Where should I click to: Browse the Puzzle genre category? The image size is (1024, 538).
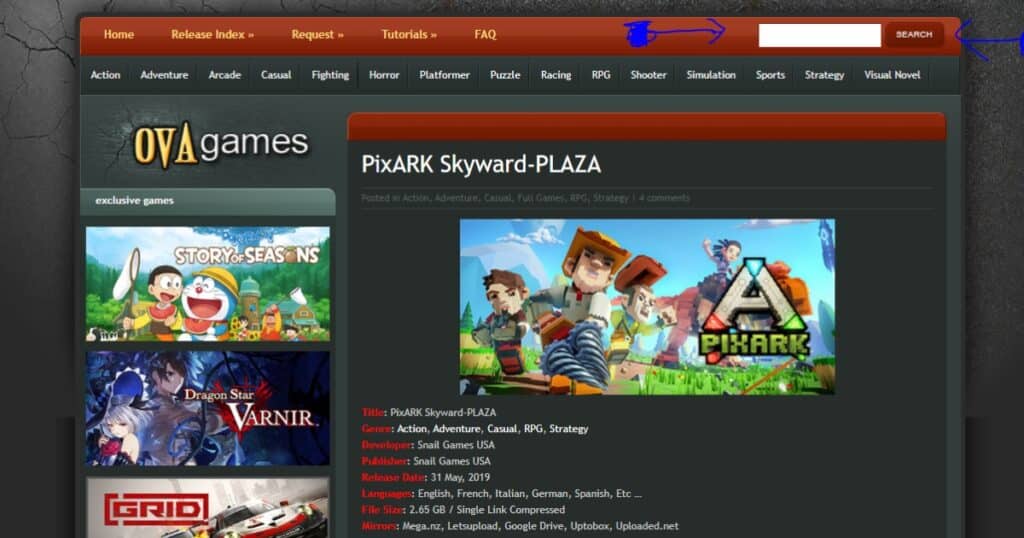505,75
